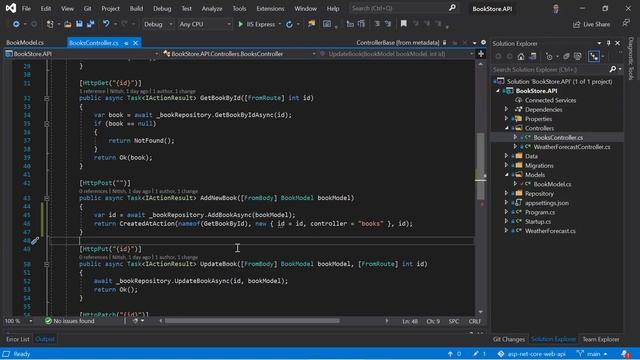Collapse the GetBookById method outline
Image resolution: width=640 pixels, height=360 pixels.
pyautogui.click(x=47, y=98)
